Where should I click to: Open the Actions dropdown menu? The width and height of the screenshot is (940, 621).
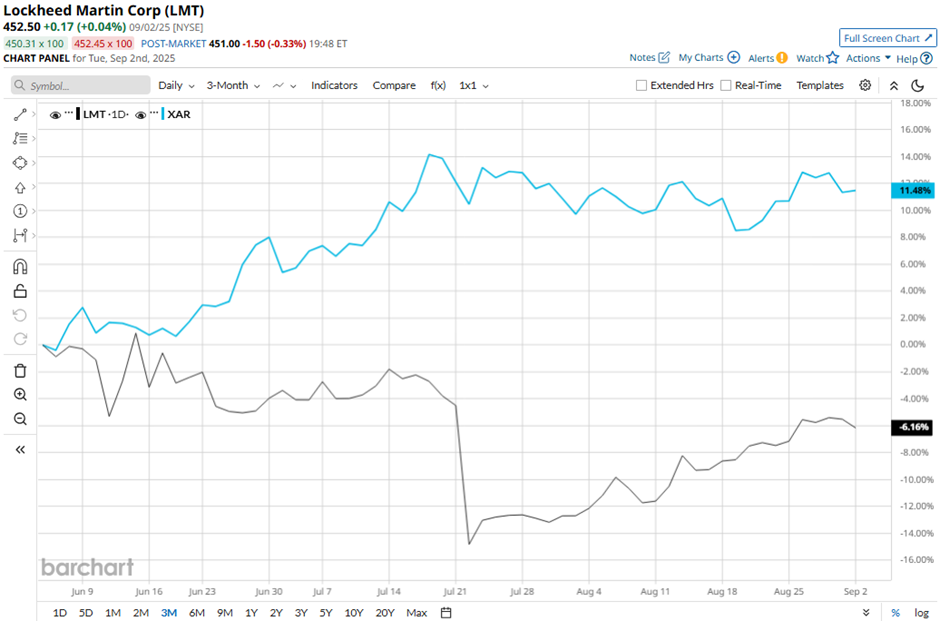868,58
